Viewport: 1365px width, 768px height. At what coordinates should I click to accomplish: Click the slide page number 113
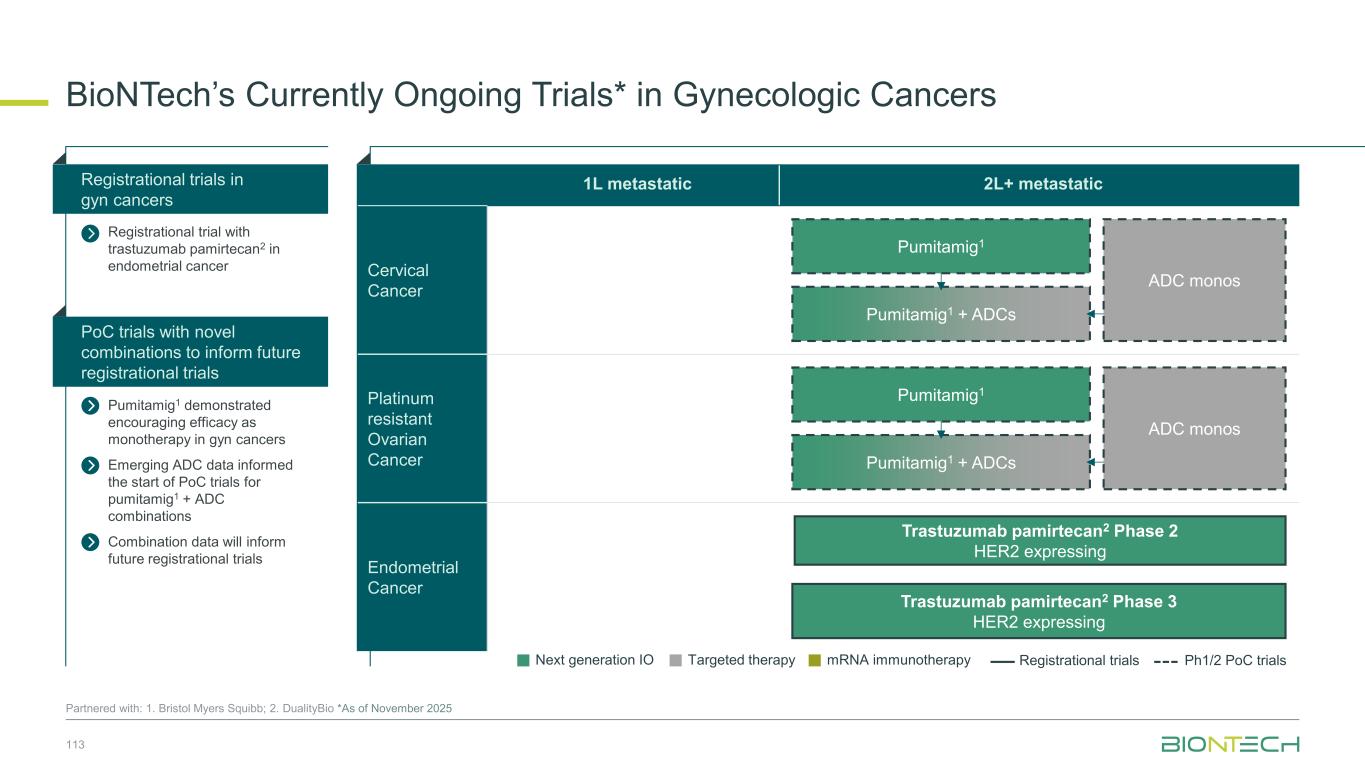pos(75,744)
